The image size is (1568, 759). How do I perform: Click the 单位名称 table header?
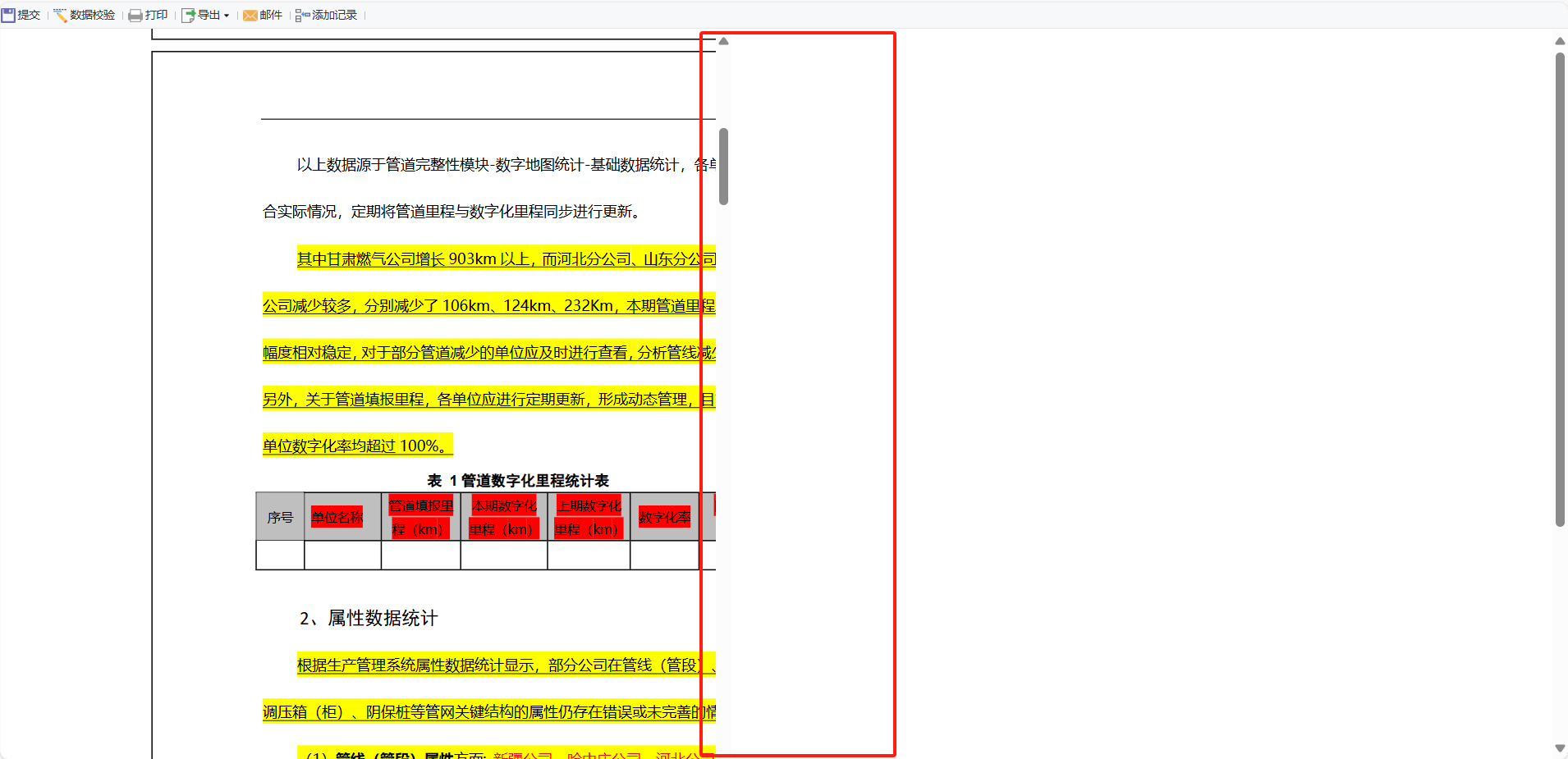(342, 517)
